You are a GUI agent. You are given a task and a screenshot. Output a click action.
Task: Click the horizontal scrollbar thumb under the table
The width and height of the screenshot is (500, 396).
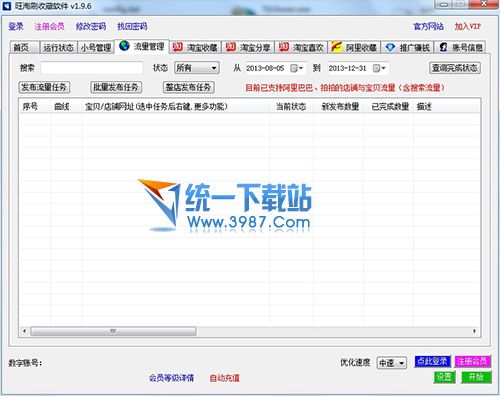coord(113,331)
